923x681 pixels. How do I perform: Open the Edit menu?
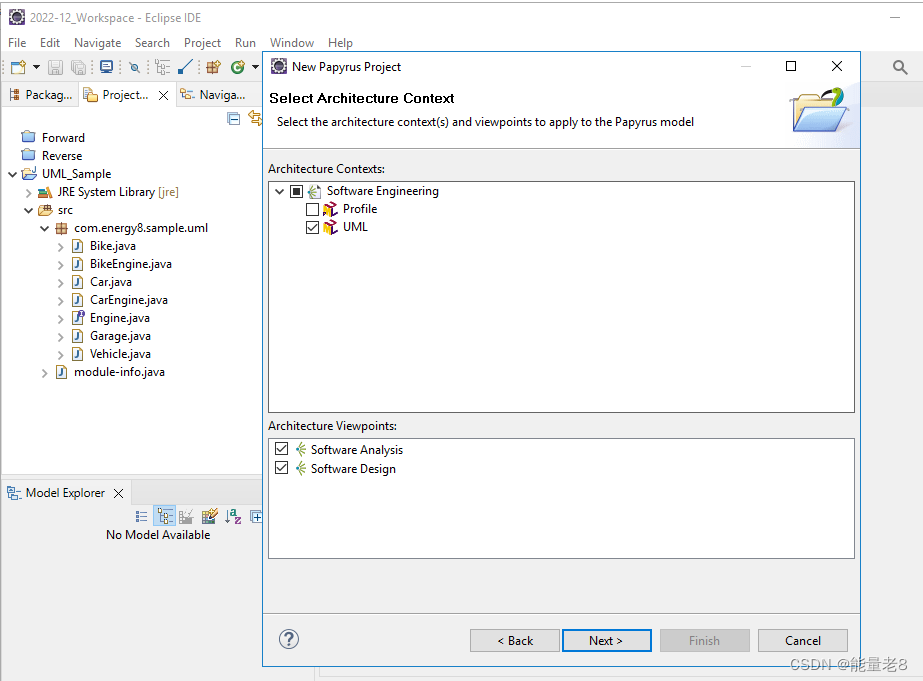(50, 42)
